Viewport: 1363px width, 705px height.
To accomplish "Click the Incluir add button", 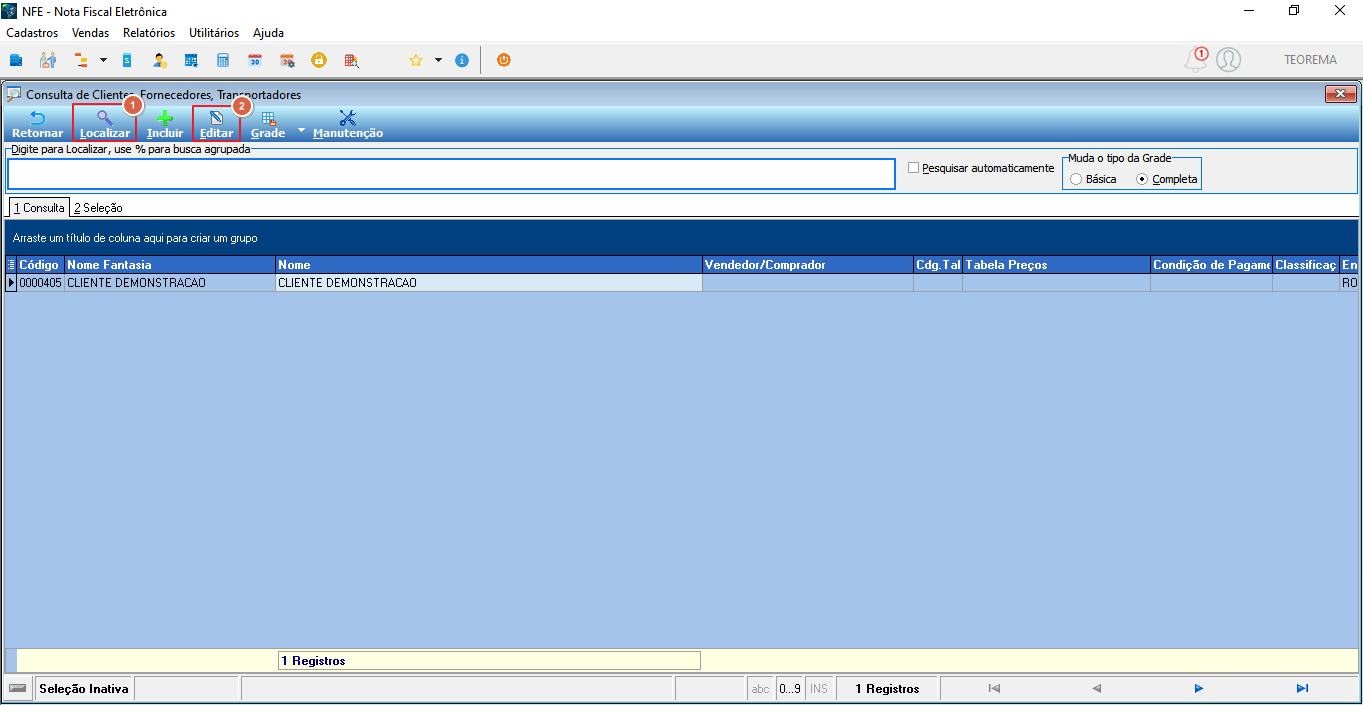I will 165,124.
